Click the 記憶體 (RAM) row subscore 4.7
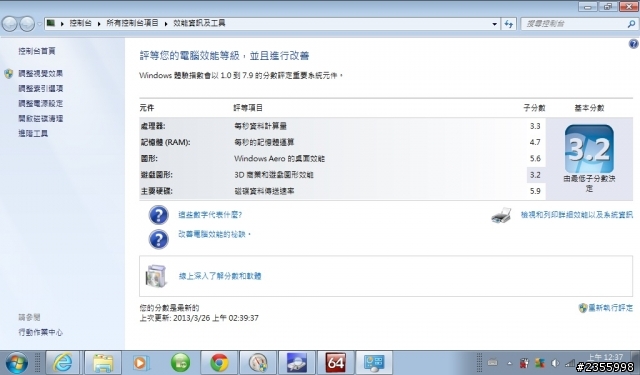The width and height of the screenshot is (640, 375). (535, 142)
